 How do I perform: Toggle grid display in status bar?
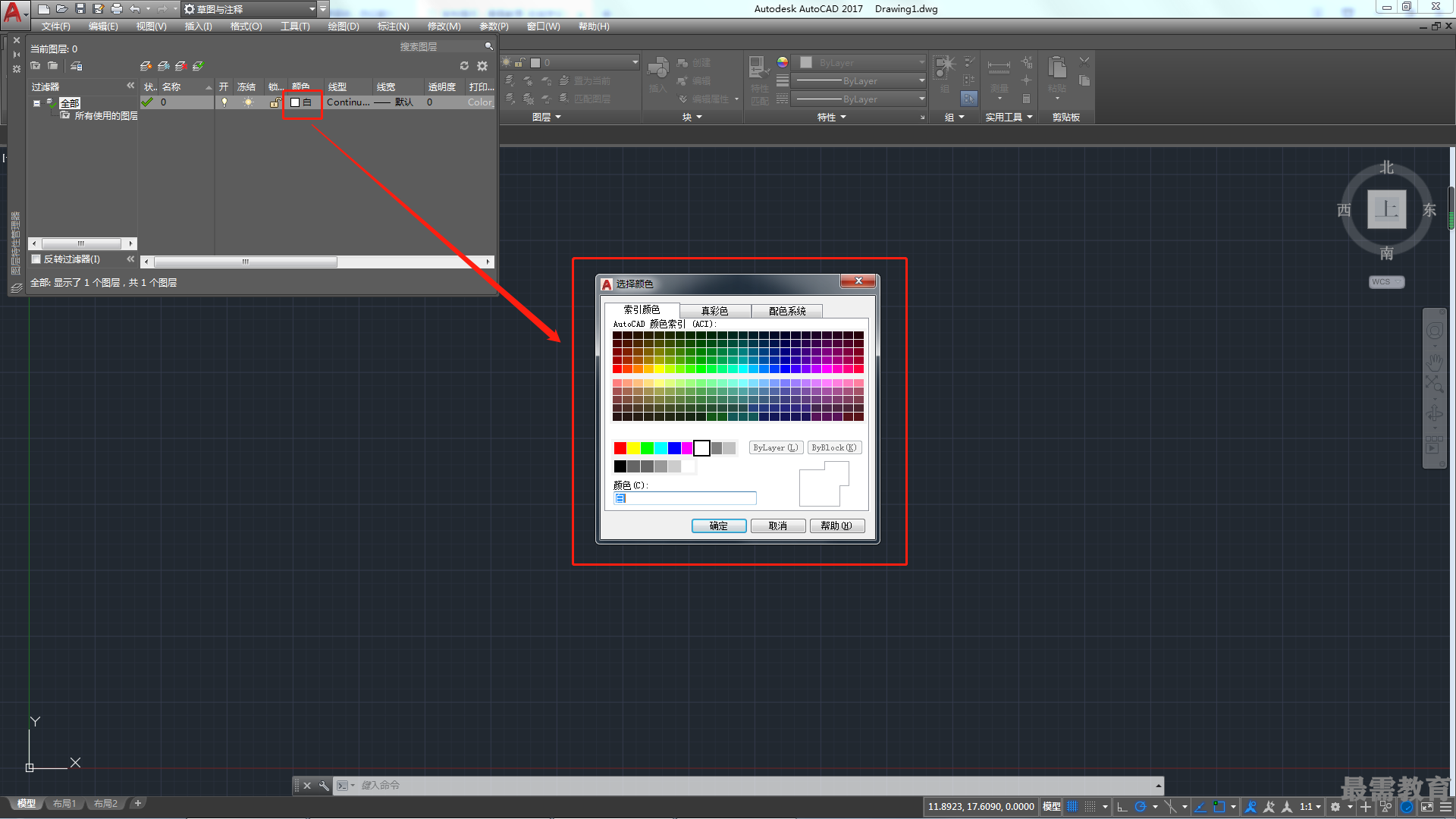pos(1072,807)
